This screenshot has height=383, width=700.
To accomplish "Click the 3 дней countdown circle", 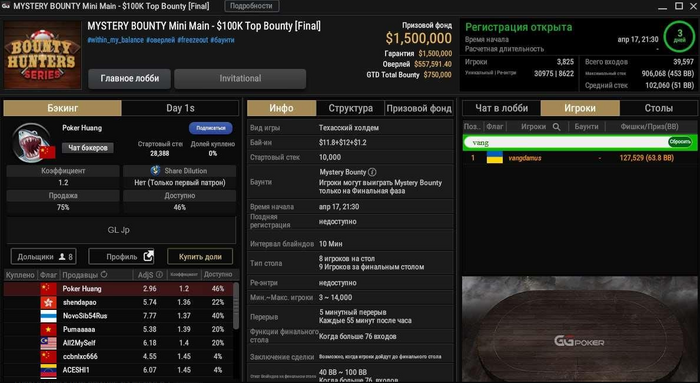I will pyautogui.click(x=679, y=36).
